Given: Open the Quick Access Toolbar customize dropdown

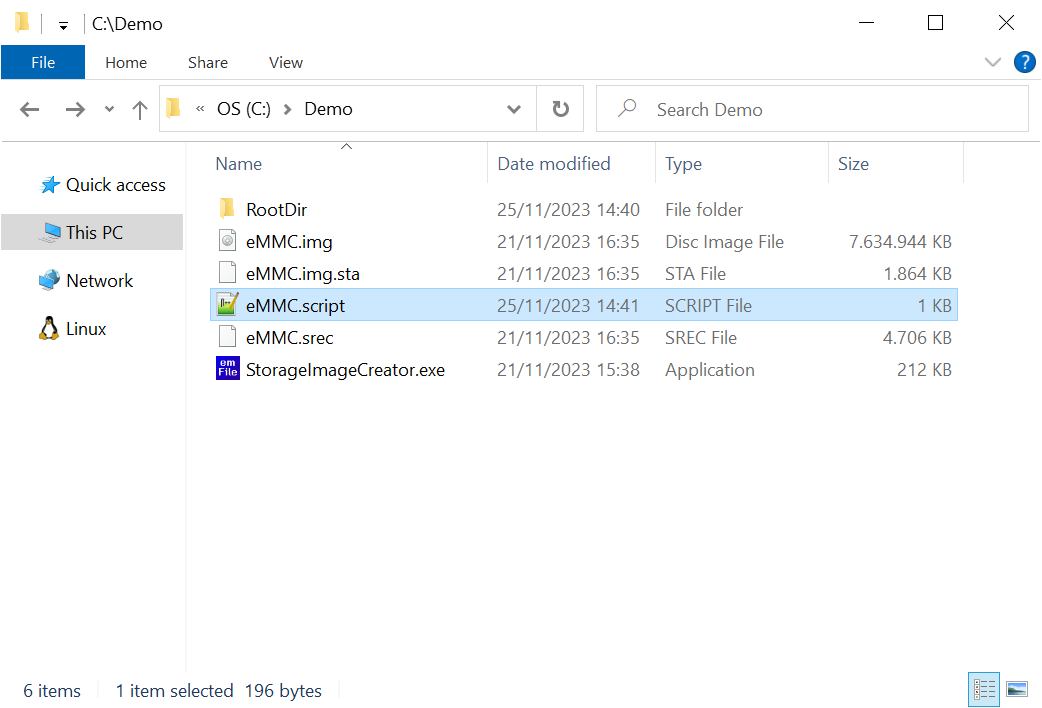Looking at the screenshot, I should [63, 25].
